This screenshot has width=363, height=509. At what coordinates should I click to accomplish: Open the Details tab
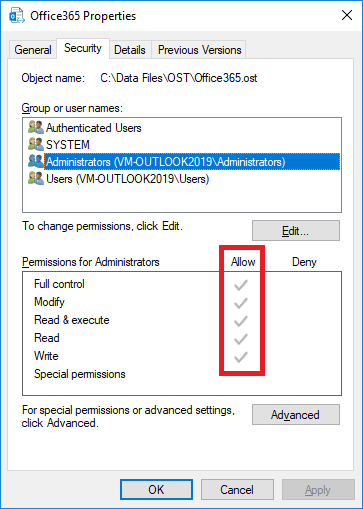pos(130,50)
